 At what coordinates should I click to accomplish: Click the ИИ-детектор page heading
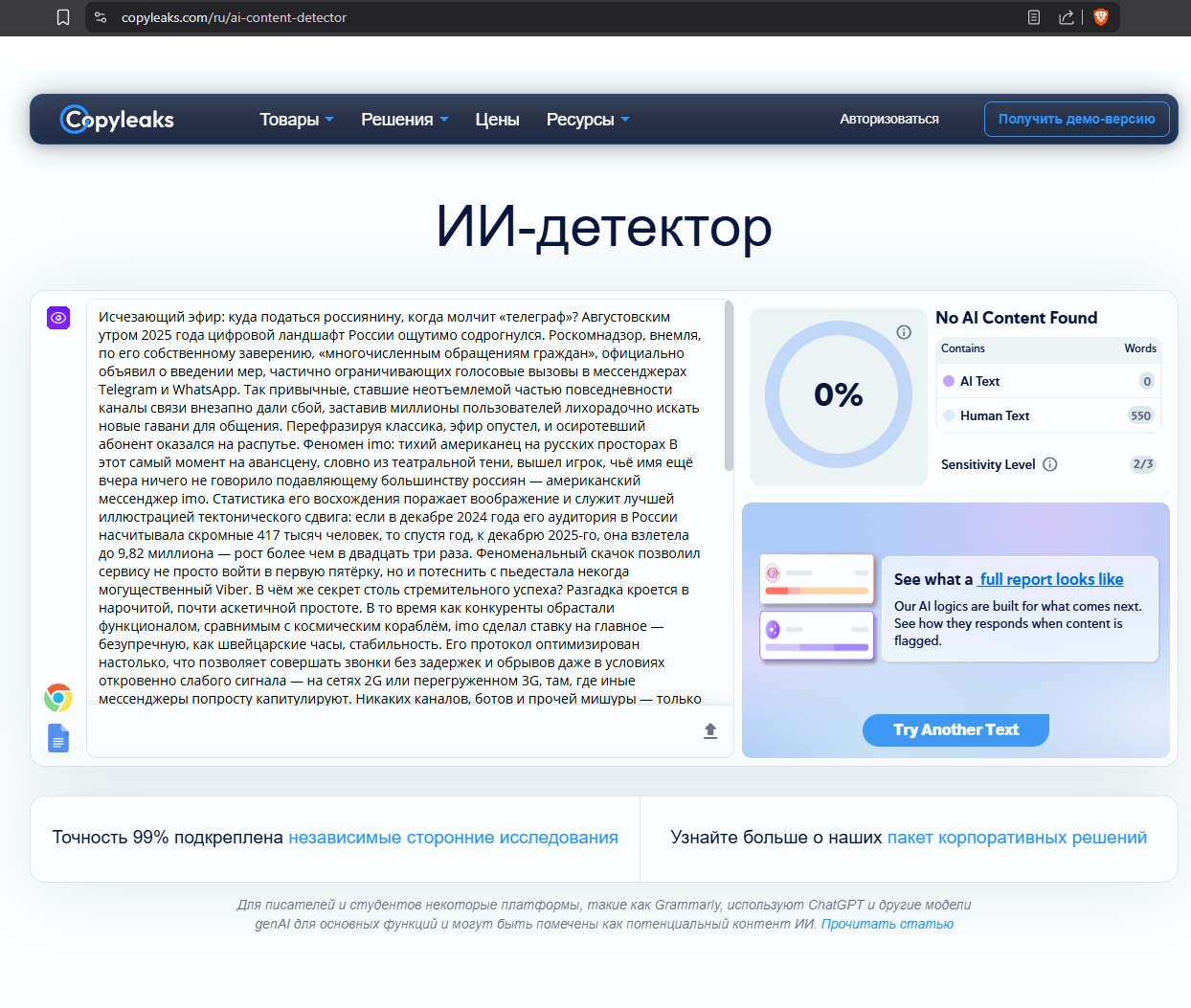click(603, 228)
